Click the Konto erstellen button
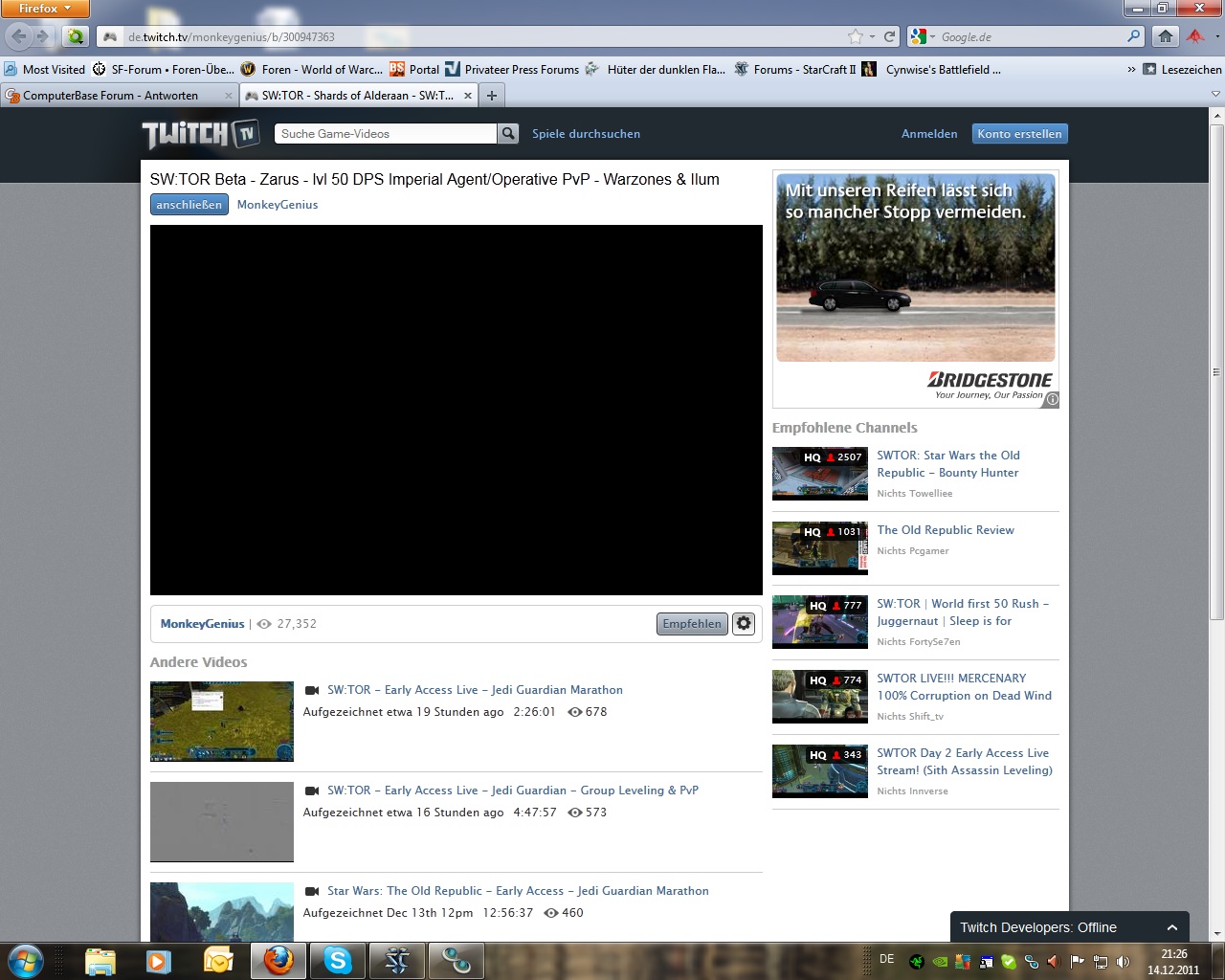 tap(1019, 134)
